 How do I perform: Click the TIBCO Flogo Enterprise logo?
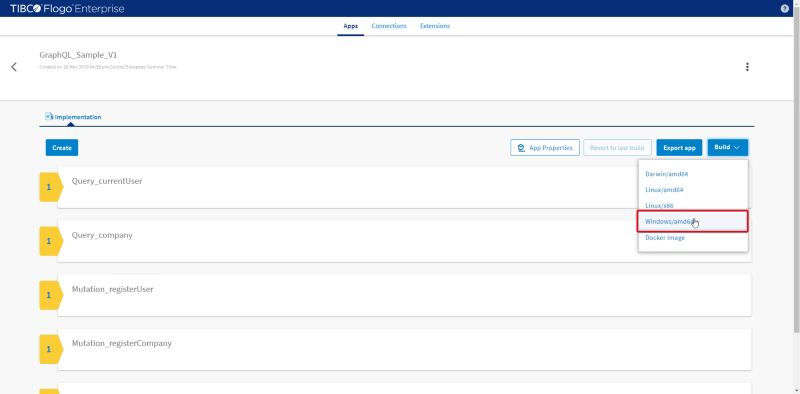coord(67,9)
